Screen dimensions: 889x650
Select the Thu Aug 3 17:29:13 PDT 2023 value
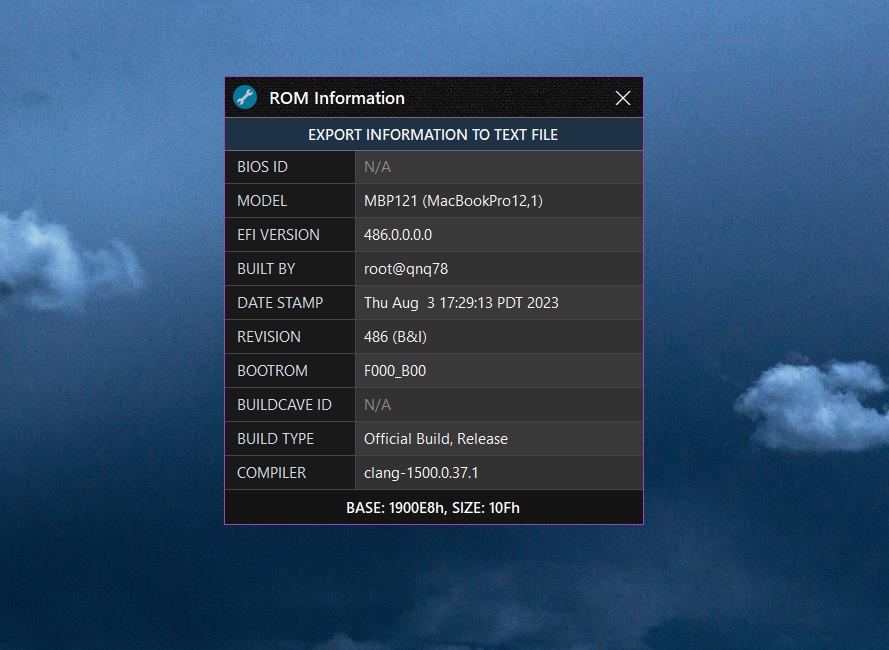461,303
